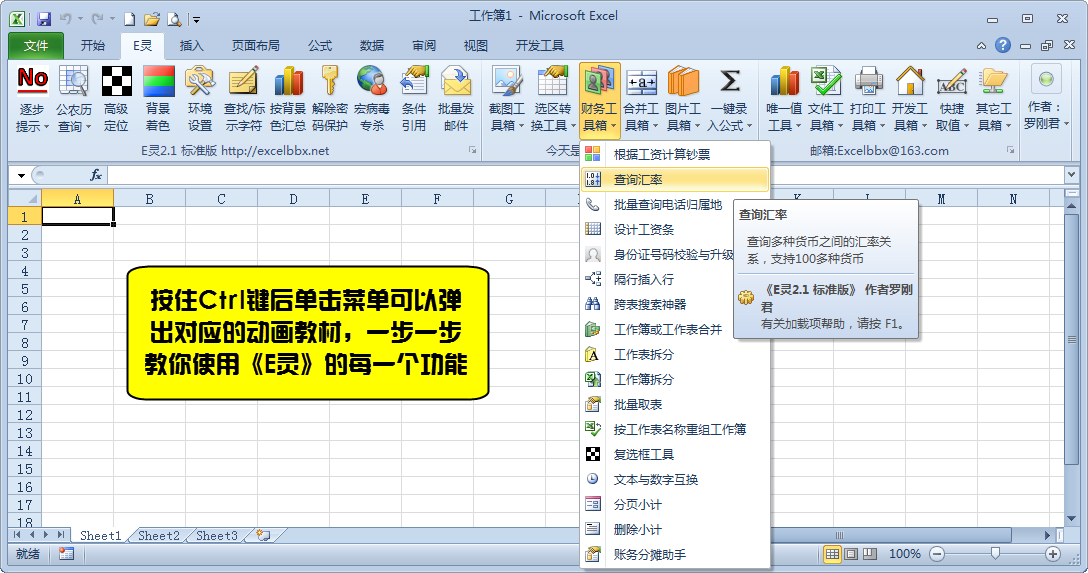This screenshot has width=1088, height=573.
Task: Open the 逐步提示 tool
Action: [x=33, y=99]
